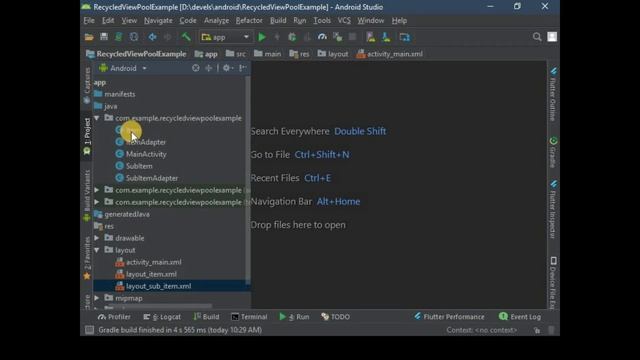Open the AVD Manager icon
640x360 pixels.
coord(371,37)
